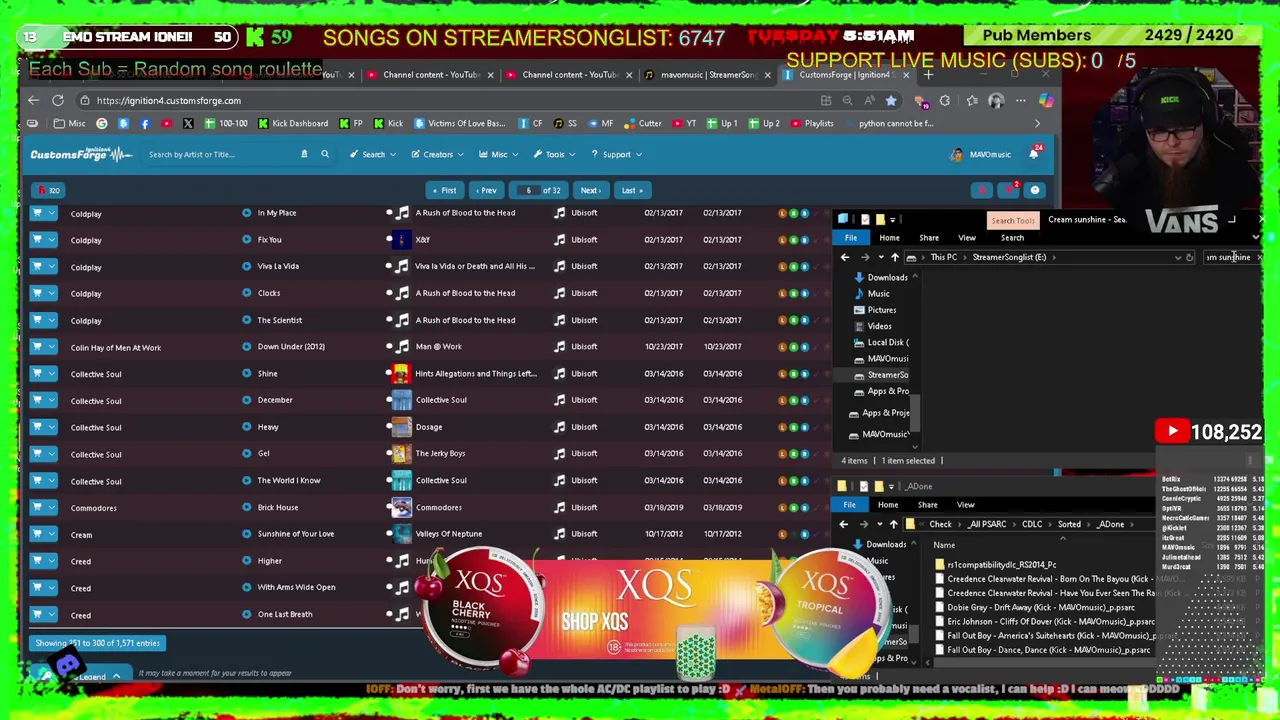
Task: Open the MAVOmusic user account menu
Action: pyautogui.click(x=980, y=154)
